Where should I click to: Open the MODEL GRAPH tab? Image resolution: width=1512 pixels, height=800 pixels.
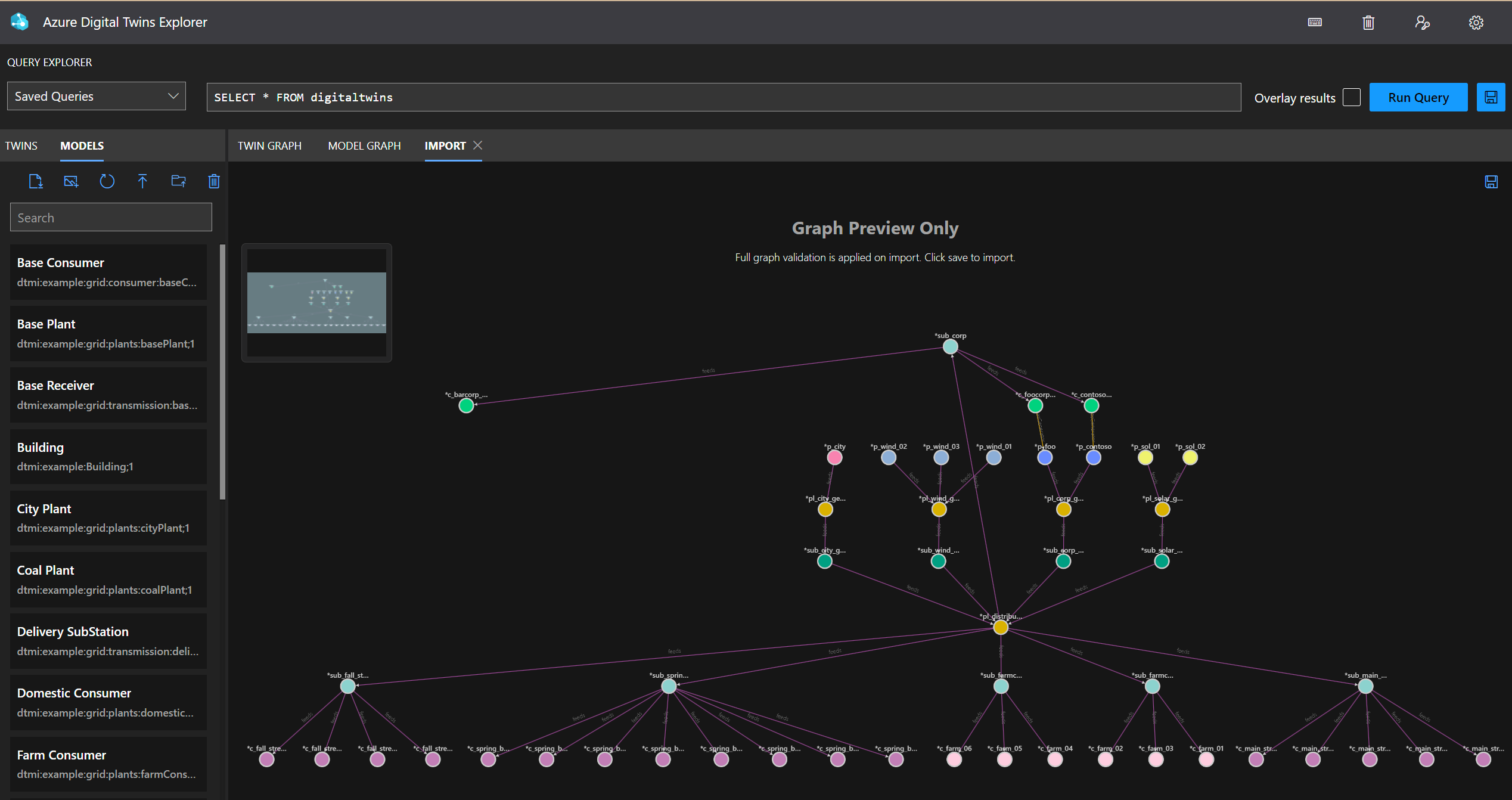pos(364,145)
